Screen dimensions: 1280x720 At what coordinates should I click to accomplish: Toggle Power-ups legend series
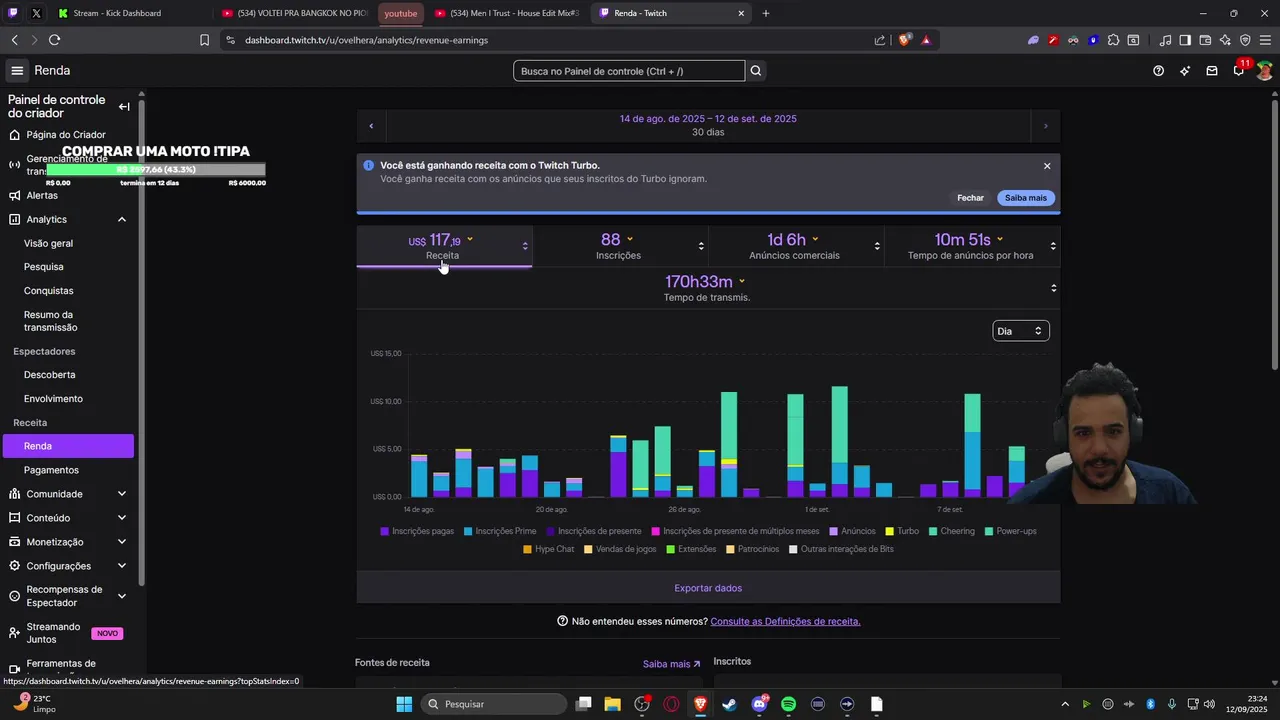pos(1010,531)
